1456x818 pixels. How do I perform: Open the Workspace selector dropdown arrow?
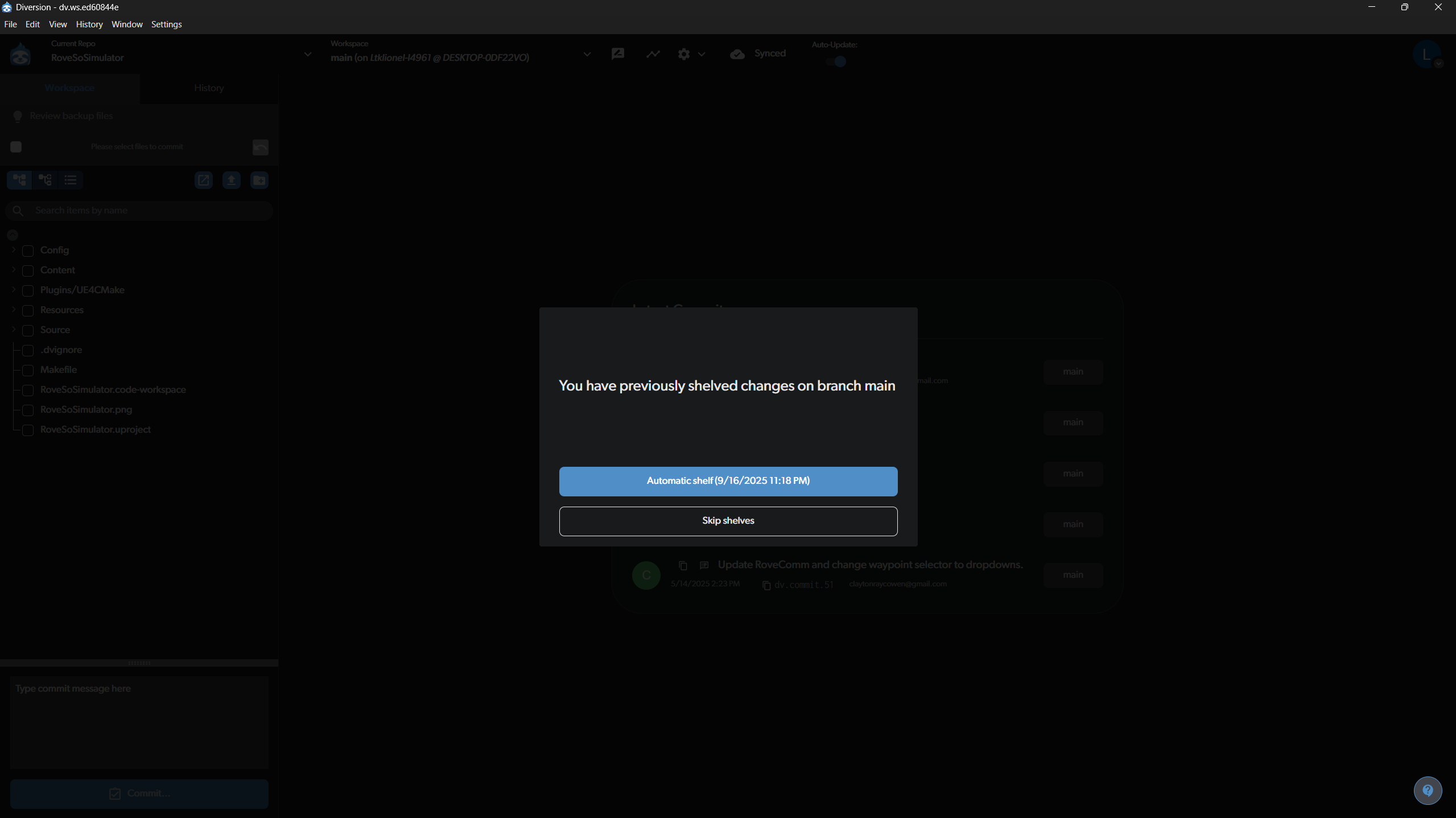click(x=587, y=55)
